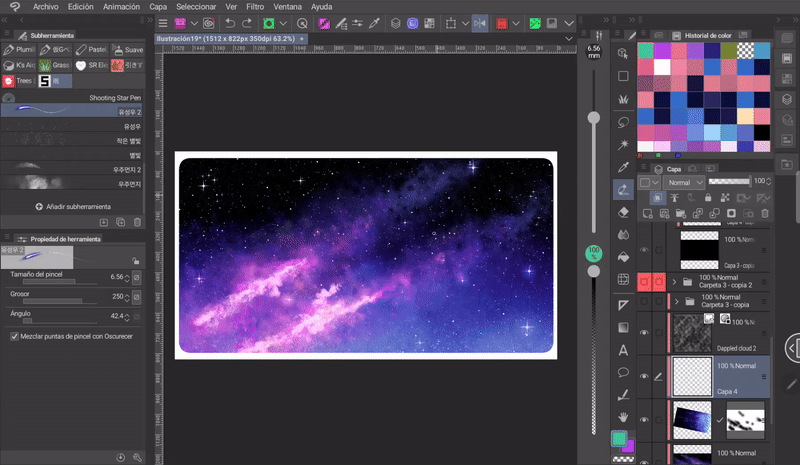Toggle visibility of the Dappled cloud 2 layer
The height and width of the screenshot is (465, 800).
(x=644, y=332)
